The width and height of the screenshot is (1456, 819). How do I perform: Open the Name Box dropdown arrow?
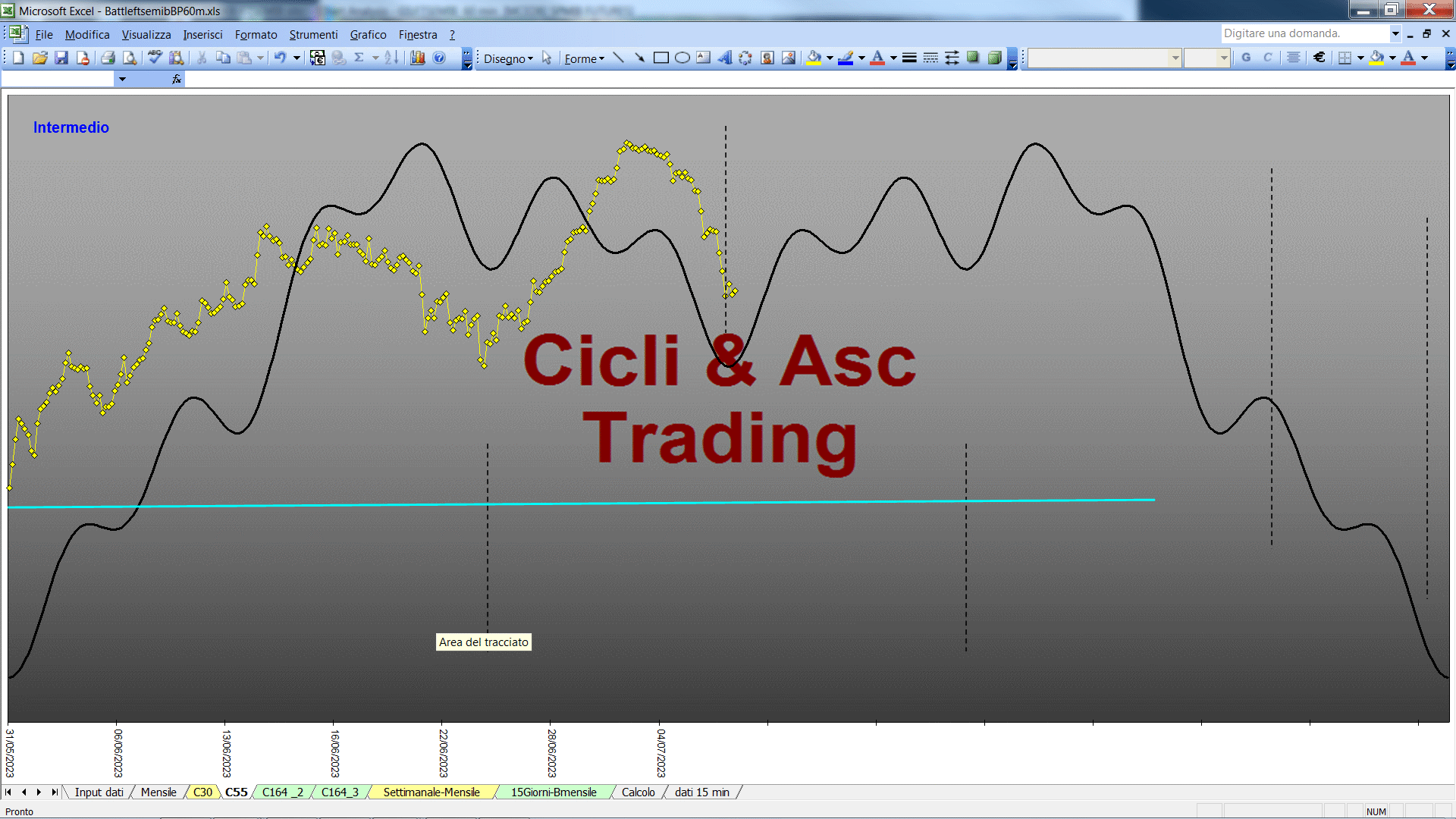point(122,79)
